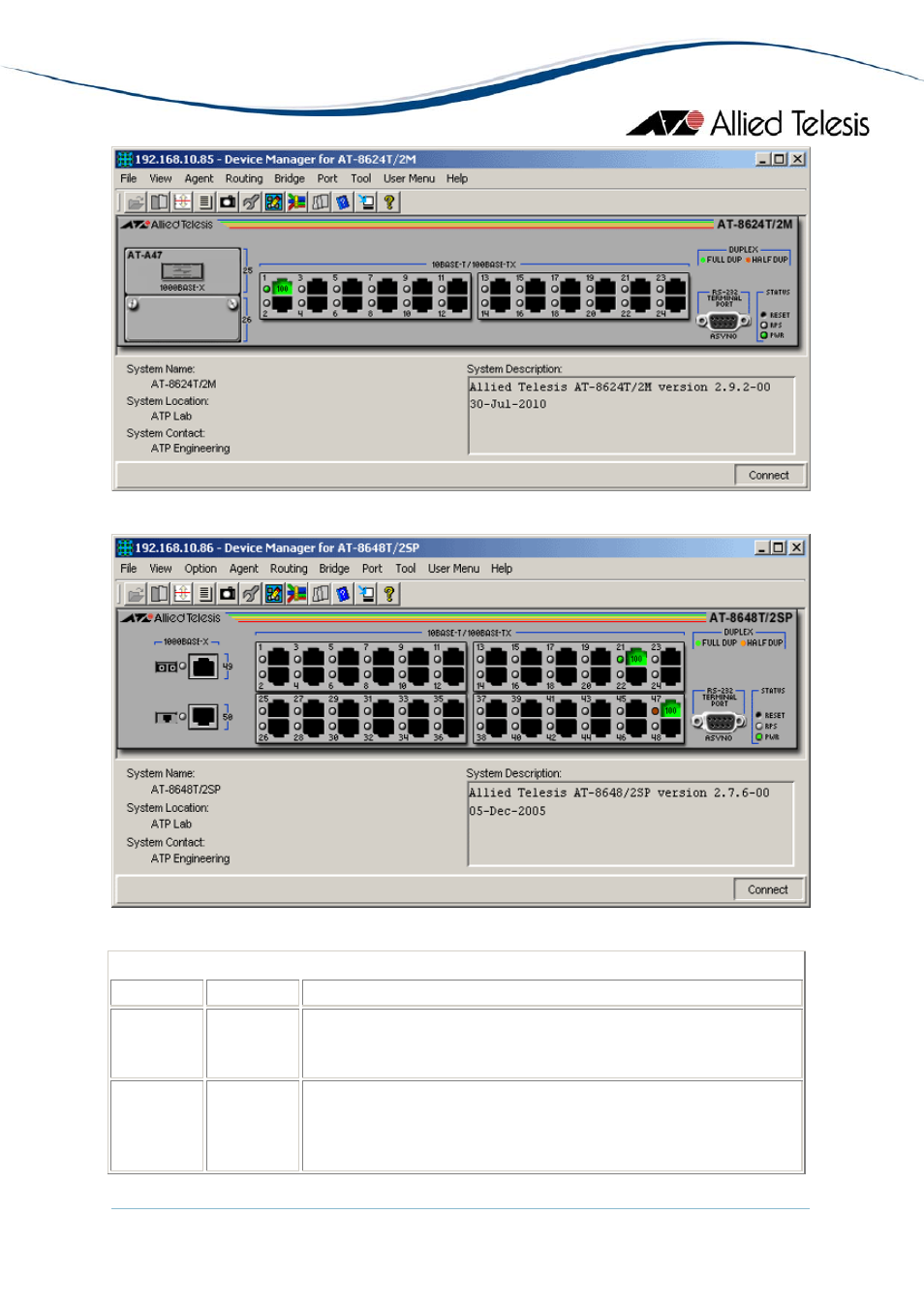Click crosshair grid icon in AT-8648T/2SP toolbar
Image resolution: width=924 pixels, height=1308 pixels.
coord(182,593)
